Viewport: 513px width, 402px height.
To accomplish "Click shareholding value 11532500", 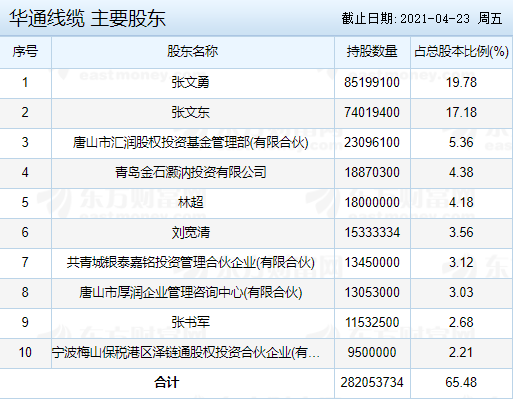I will coord(372,322).
